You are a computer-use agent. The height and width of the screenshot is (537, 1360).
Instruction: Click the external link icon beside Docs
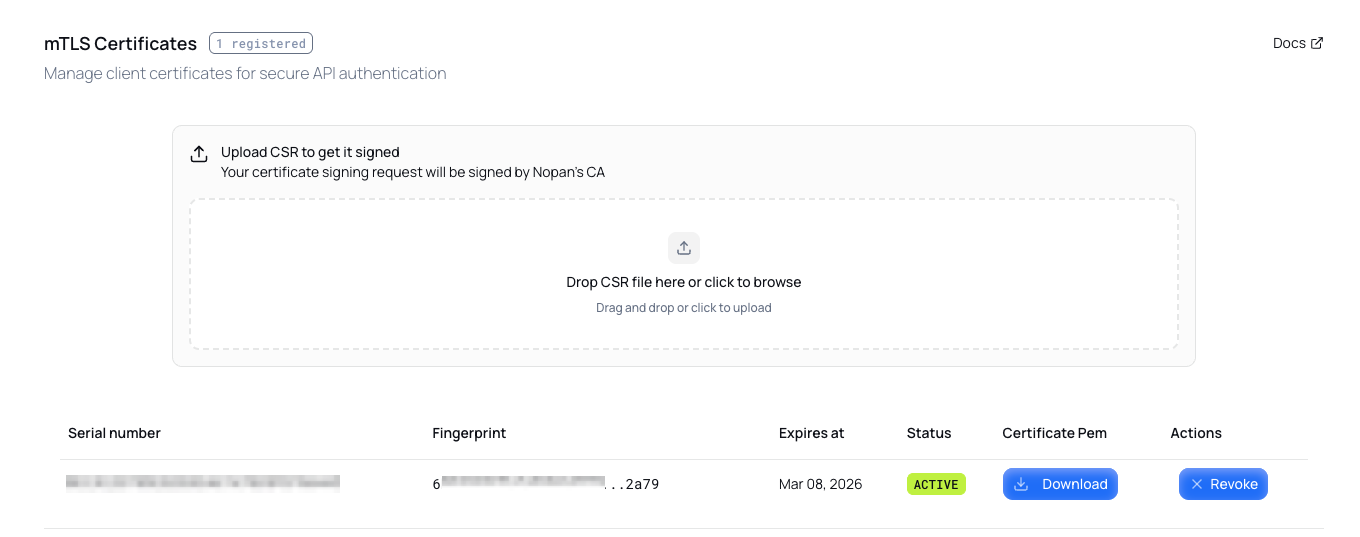(1317, 43)
